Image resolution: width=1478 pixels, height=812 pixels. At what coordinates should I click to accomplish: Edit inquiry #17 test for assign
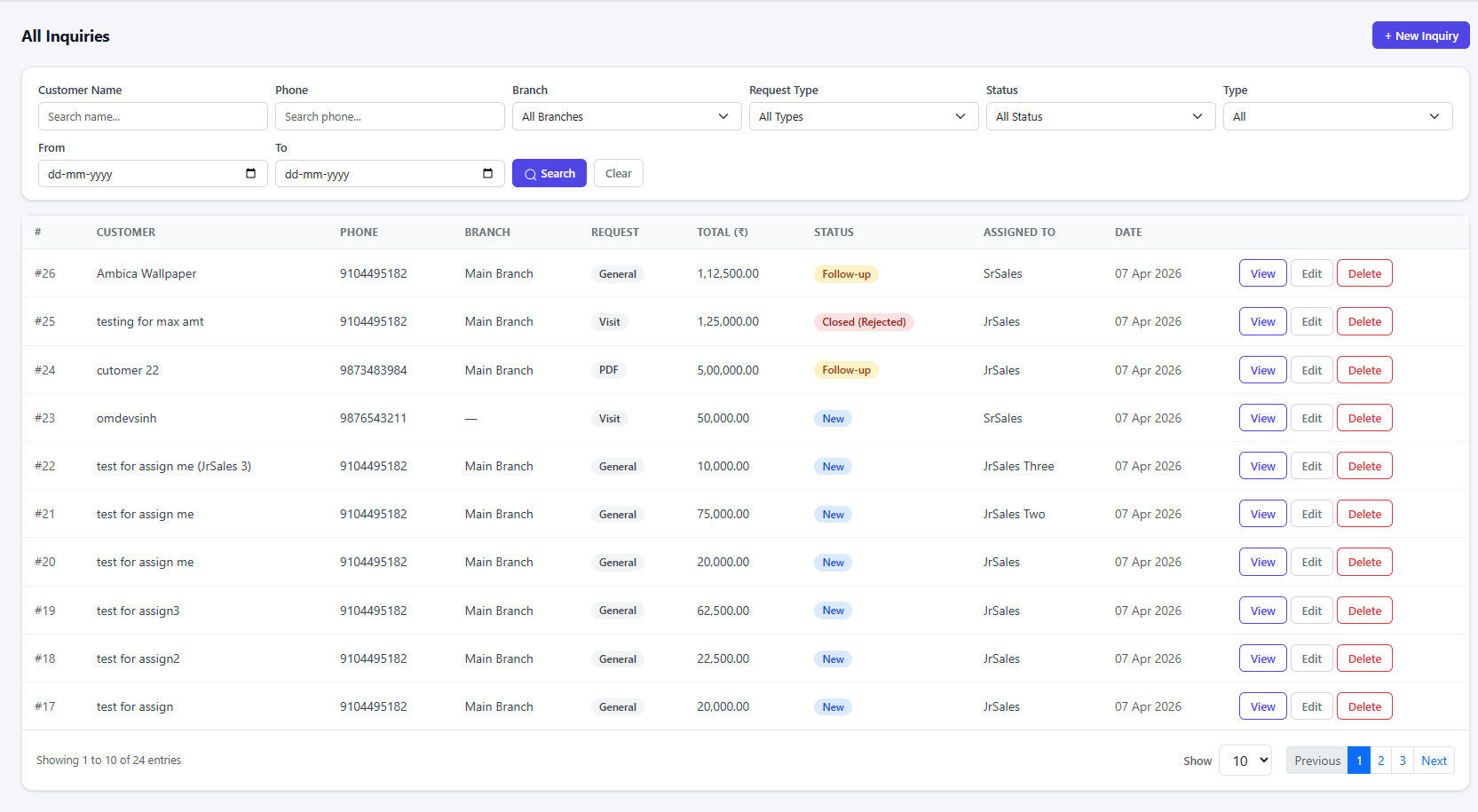(1311, 706)
